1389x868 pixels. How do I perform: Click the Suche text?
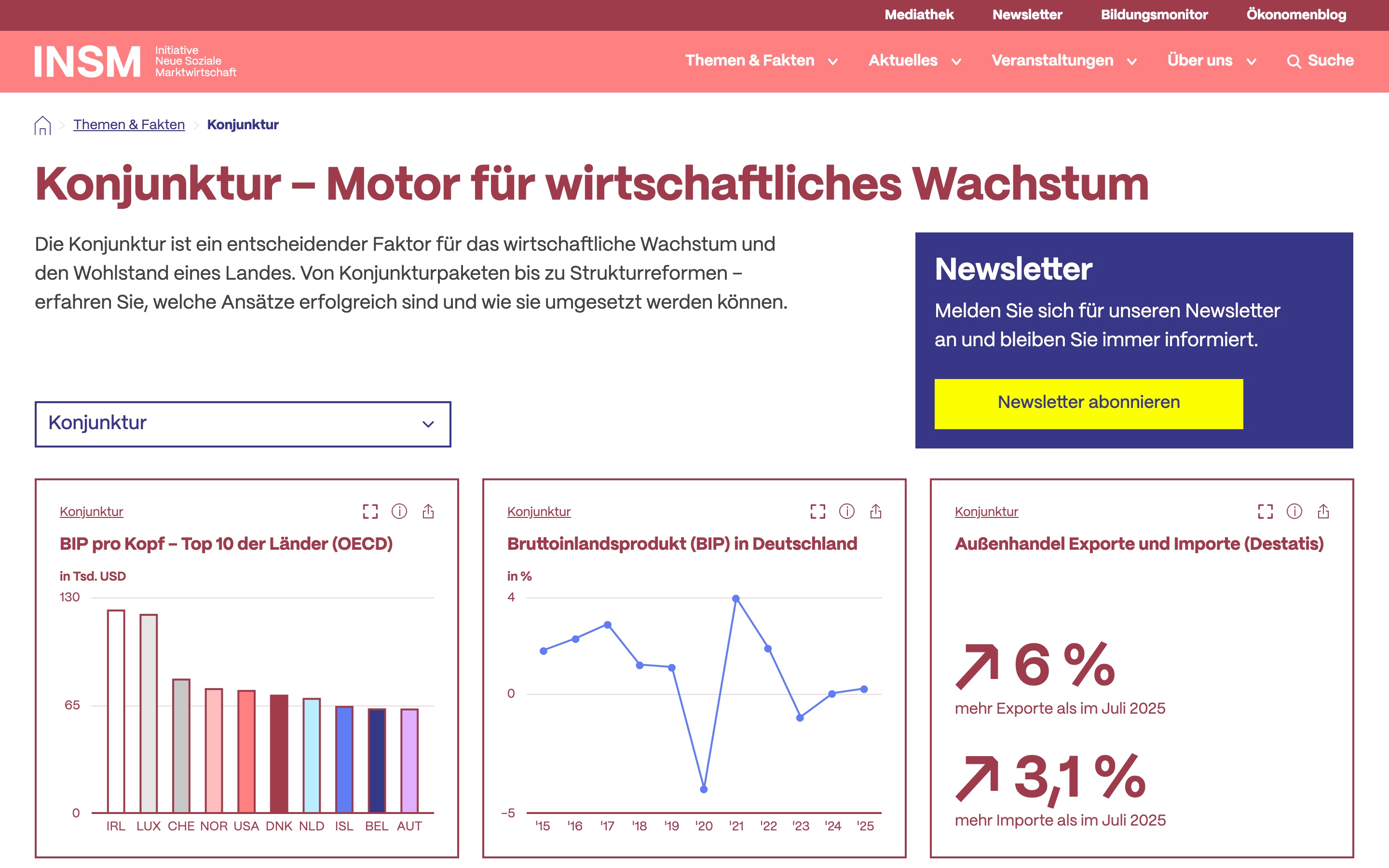click(x=1331, y=61)
